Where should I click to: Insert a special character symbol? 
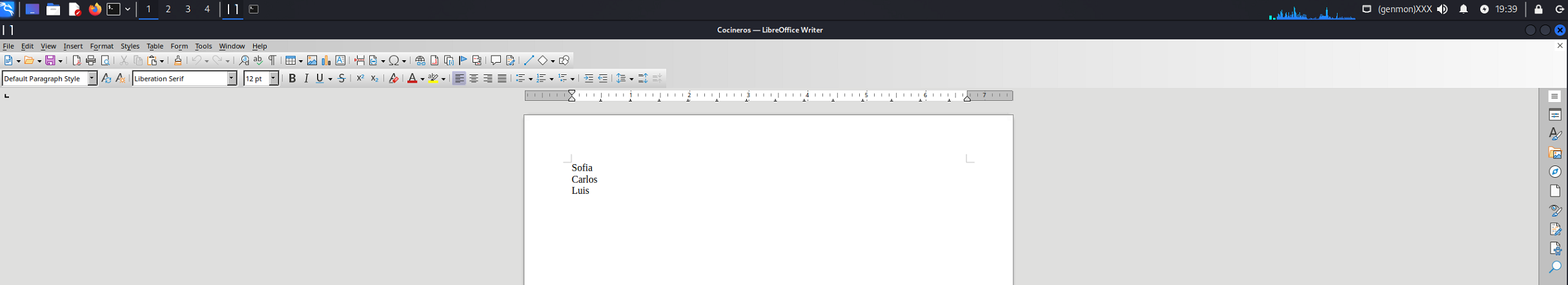(394, 61)
